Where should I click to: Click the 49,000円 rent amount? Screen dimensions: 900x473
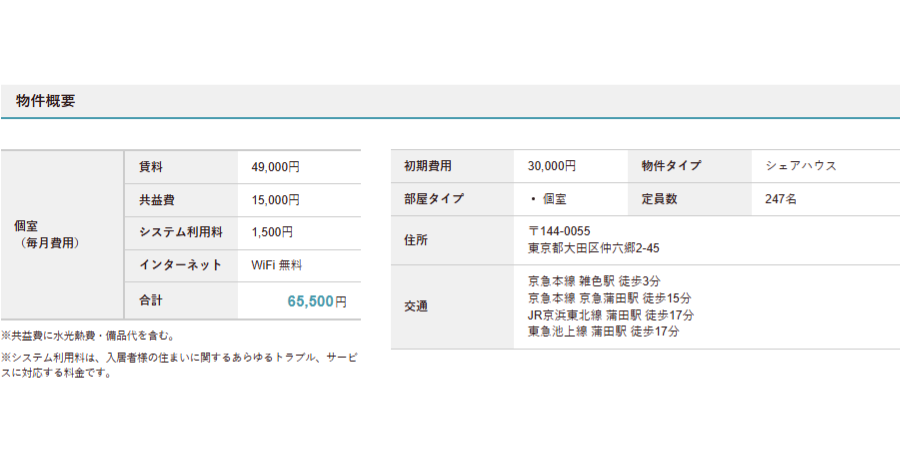[x=275, y=167]
